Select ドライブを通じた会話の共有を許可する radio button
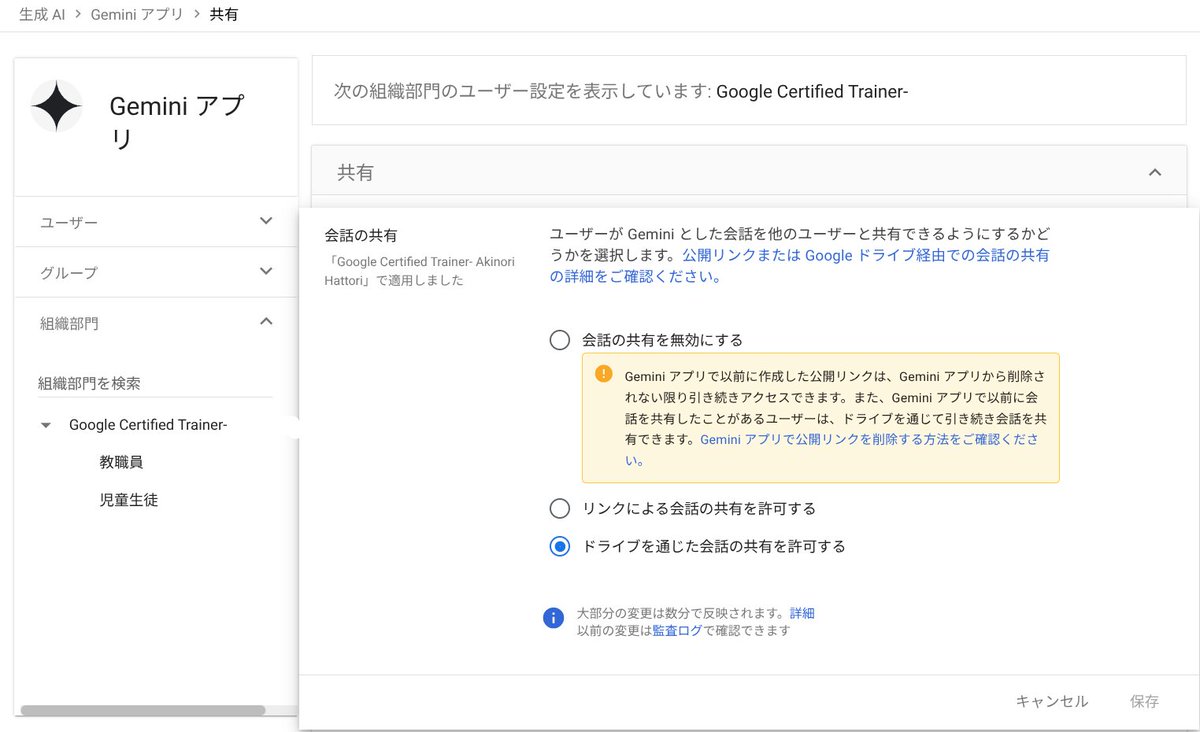1200x732 pixels. coord(560,546)
